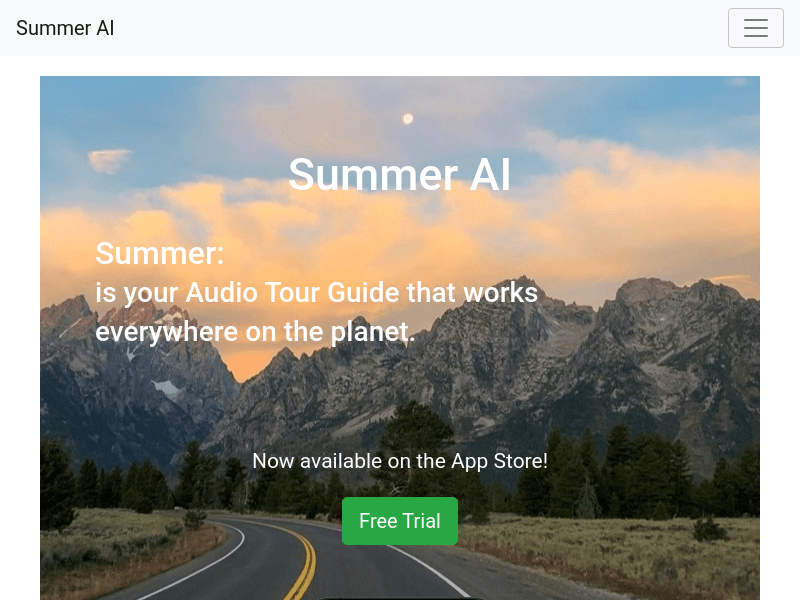This screenshot has width=800, height=600.
Task: Click the "everywhere on the planet." text
Action: point(255,332)
